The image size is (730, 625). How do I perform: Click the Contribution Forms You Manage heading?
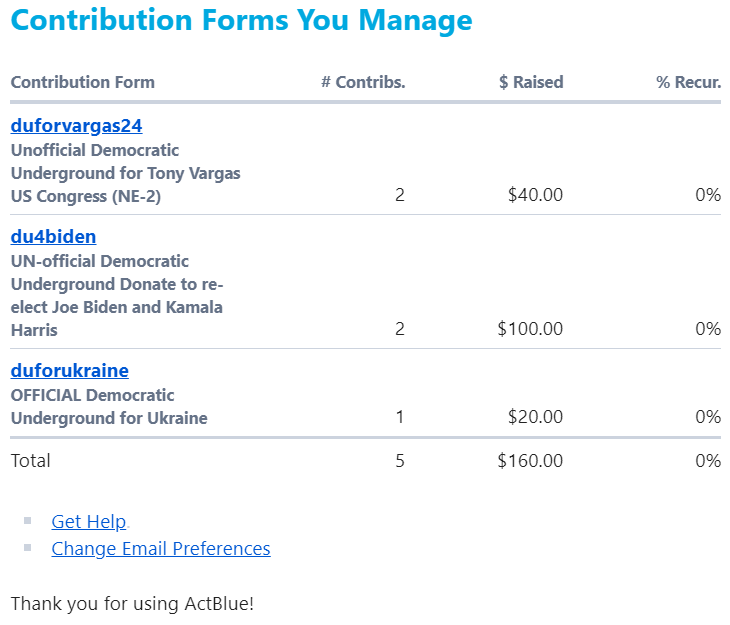tap(241, 20)
